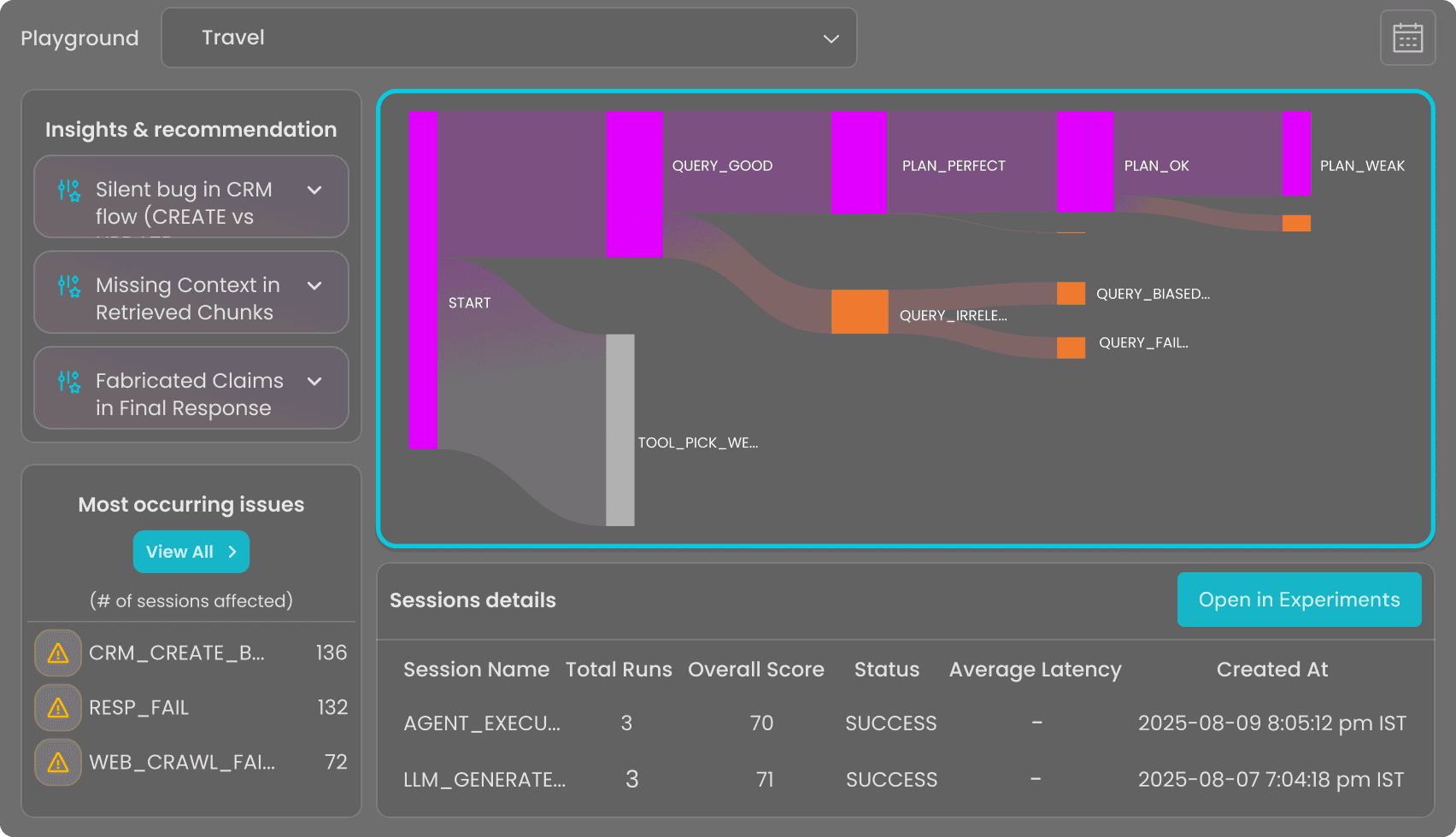
Task: Click View All under Most occurring issues
Action: (191, 552)
